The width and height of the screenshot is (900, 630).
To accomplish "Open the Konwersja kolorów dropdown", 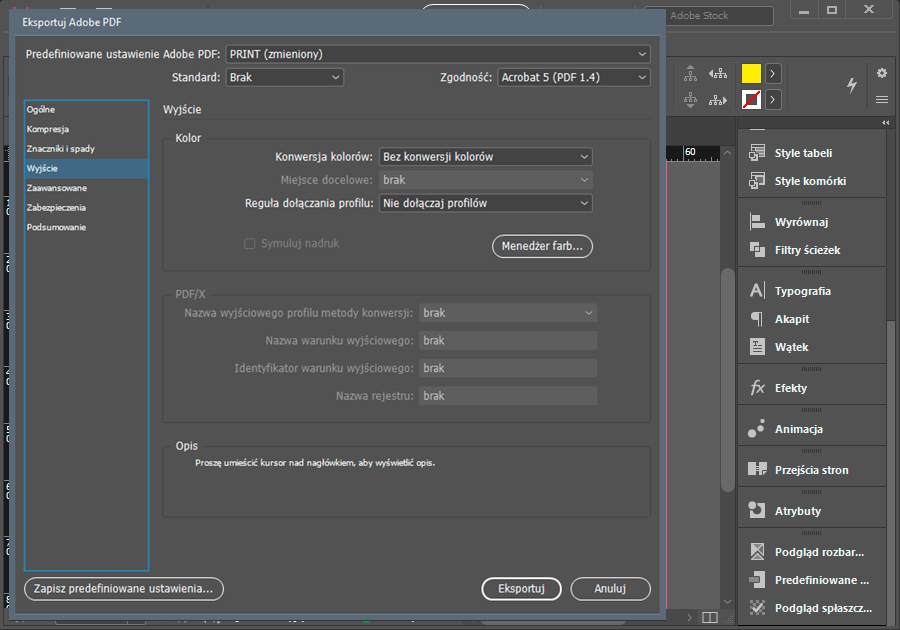I will (x=486, y=157).
